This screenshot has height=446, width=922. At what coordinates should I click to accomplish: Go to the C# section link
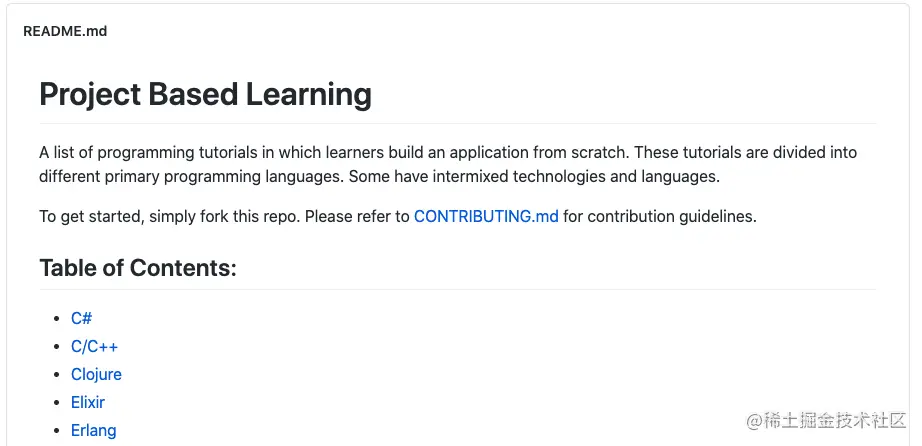81,318
